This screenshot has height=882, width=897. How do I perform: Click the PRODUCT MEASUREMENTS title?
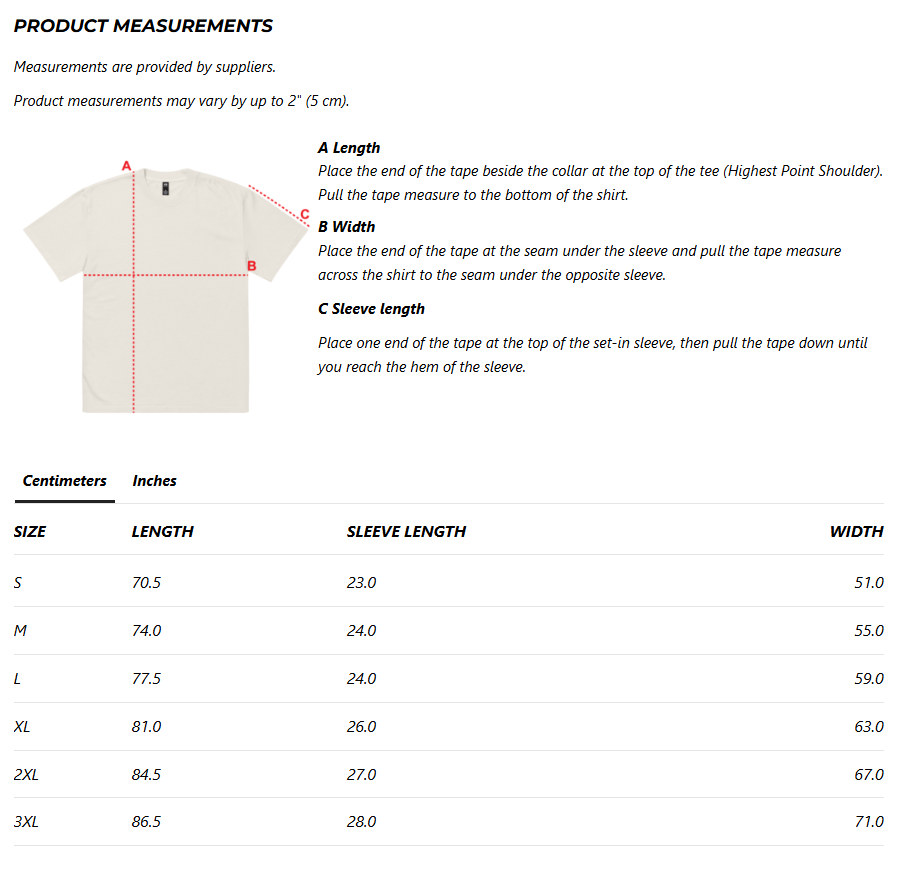(x=143, y=26)
